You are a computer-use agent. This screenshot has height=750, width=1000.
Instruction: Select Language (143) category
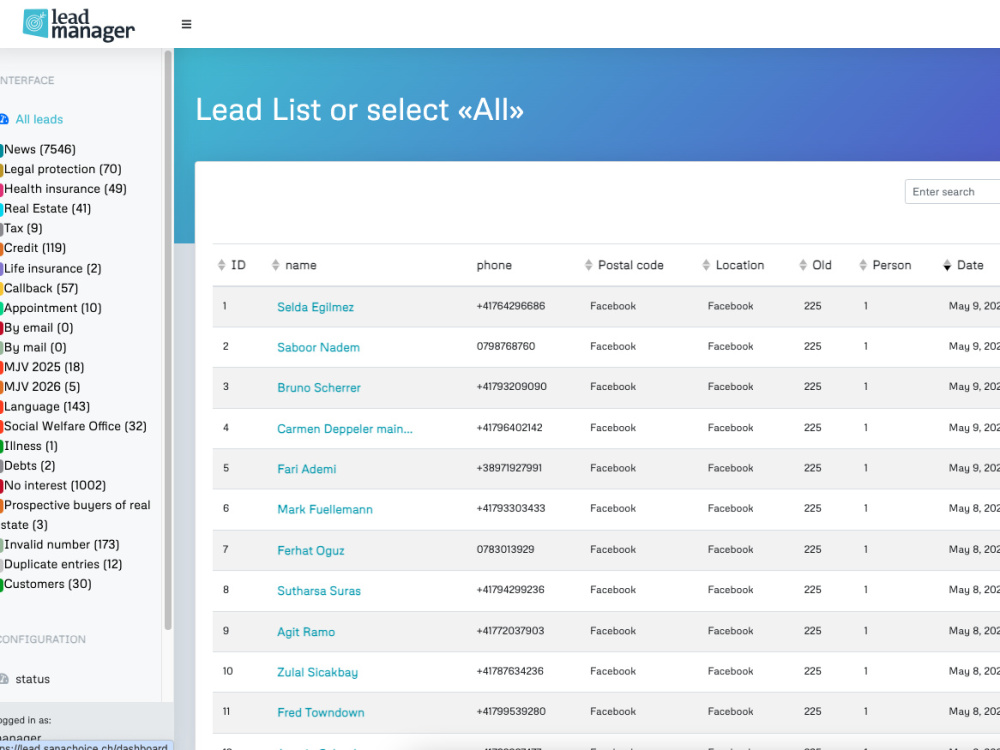[47, 407]
